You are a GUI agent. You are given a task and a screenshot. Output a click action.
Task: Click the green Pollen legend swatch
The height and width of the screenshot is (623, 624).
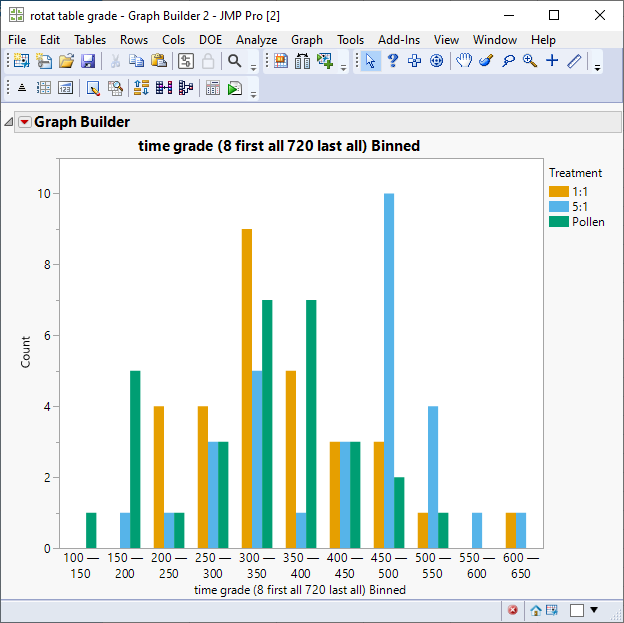(558, 221)
